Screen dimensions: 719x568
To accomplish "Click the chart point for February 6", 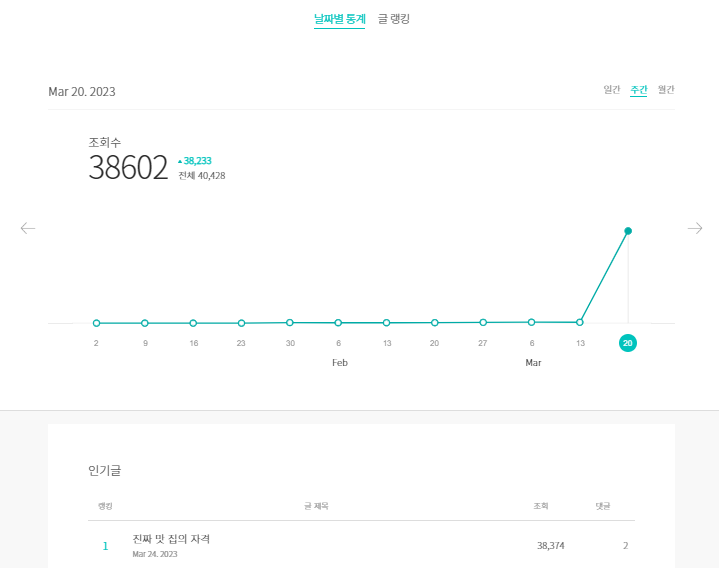I will [x=338, y=323].
